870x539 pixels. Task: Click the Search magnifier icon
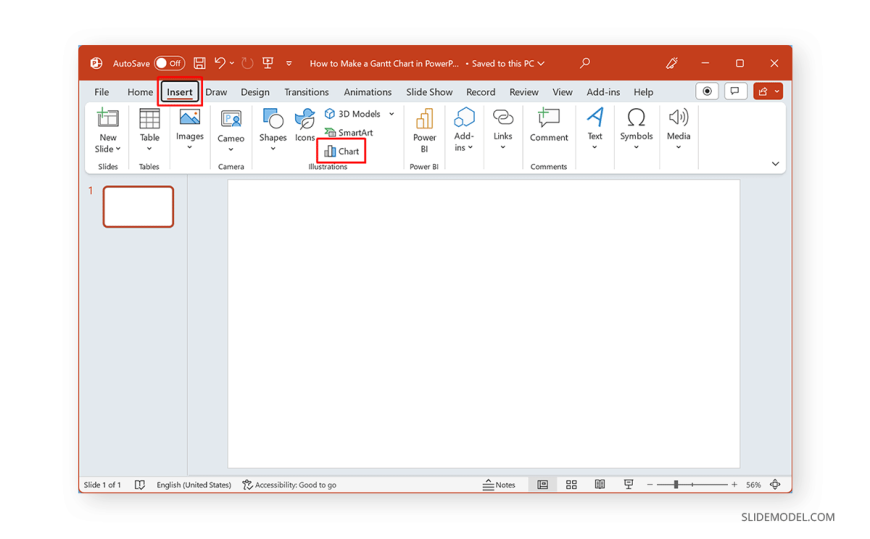coord(585,63)
